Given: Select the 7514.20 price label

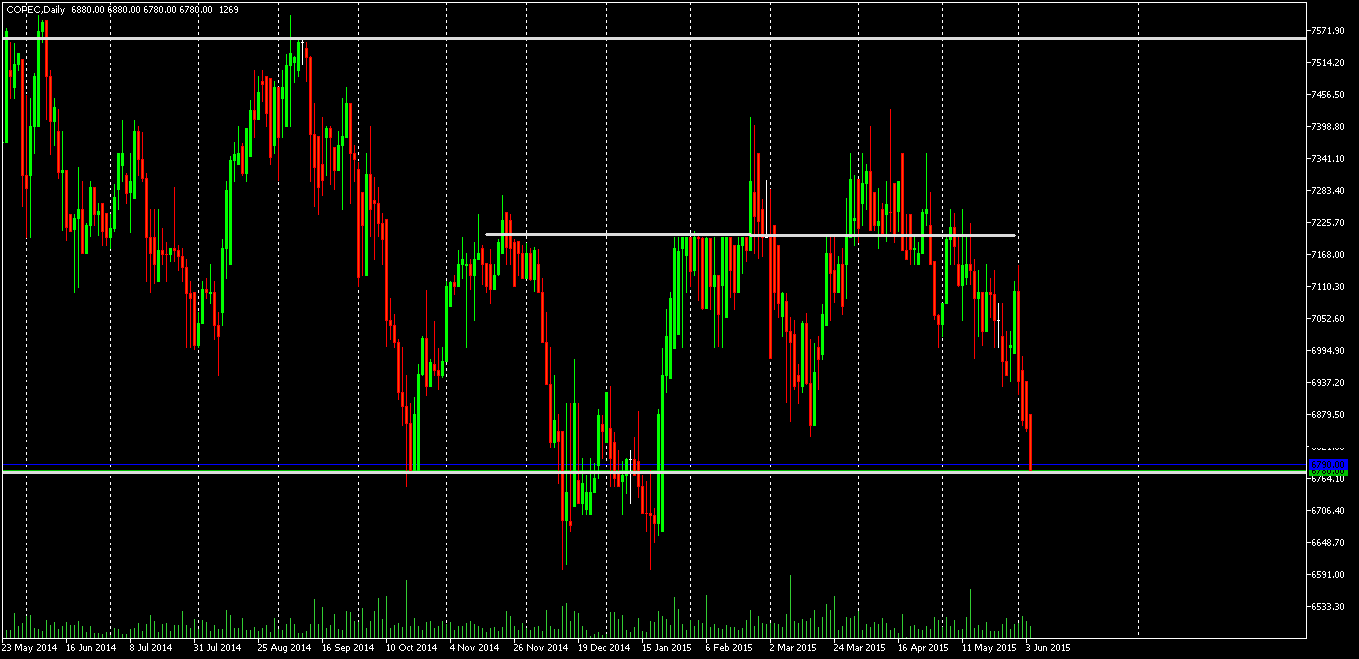Looking at the screenshot, I should pyautogui.click(x=1330, y=63).
